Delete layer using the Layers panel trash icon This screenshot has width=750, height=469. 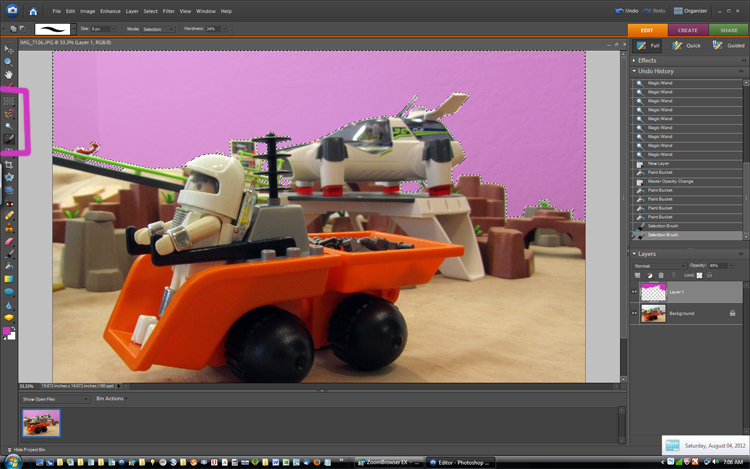coord(661,275)
